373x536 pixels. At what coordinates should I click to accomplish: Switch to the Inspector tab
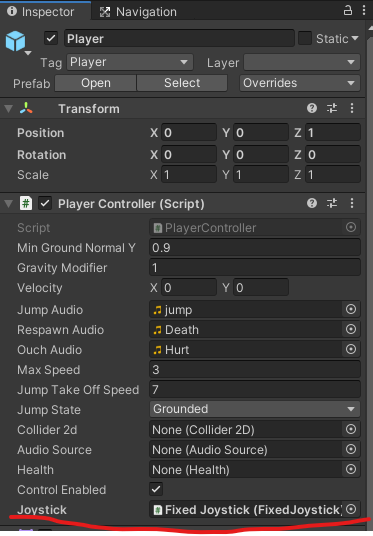[x=45, y=12]
